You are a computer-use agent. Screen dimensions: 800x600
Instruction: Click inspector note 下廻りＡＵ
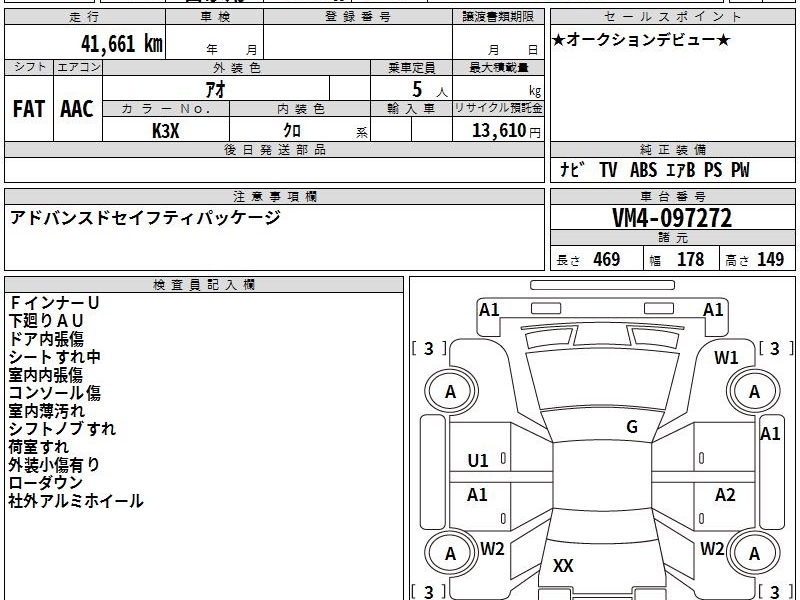[x=46, y=320]
